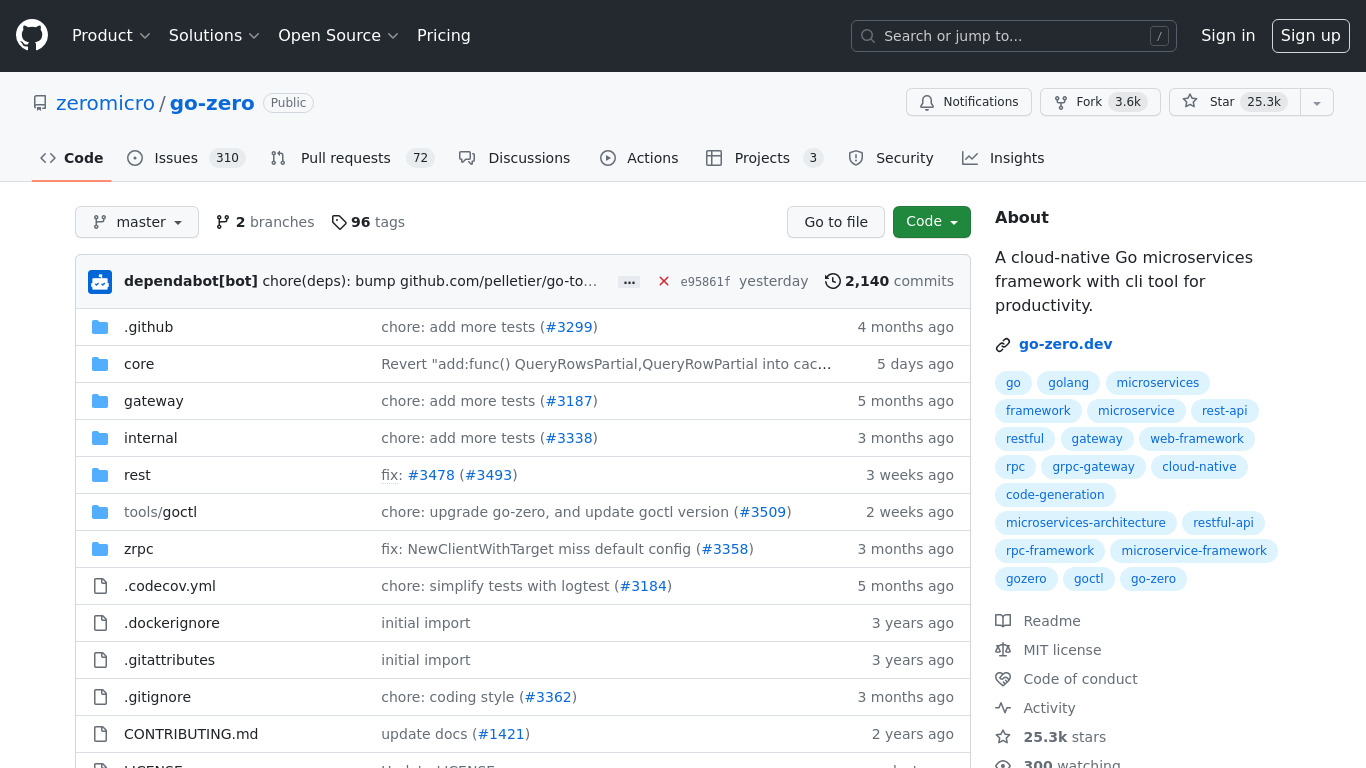This screenshot has height=768, width=1366.
Task: Switch to the Discussions tab
Action: pos(514,158)
